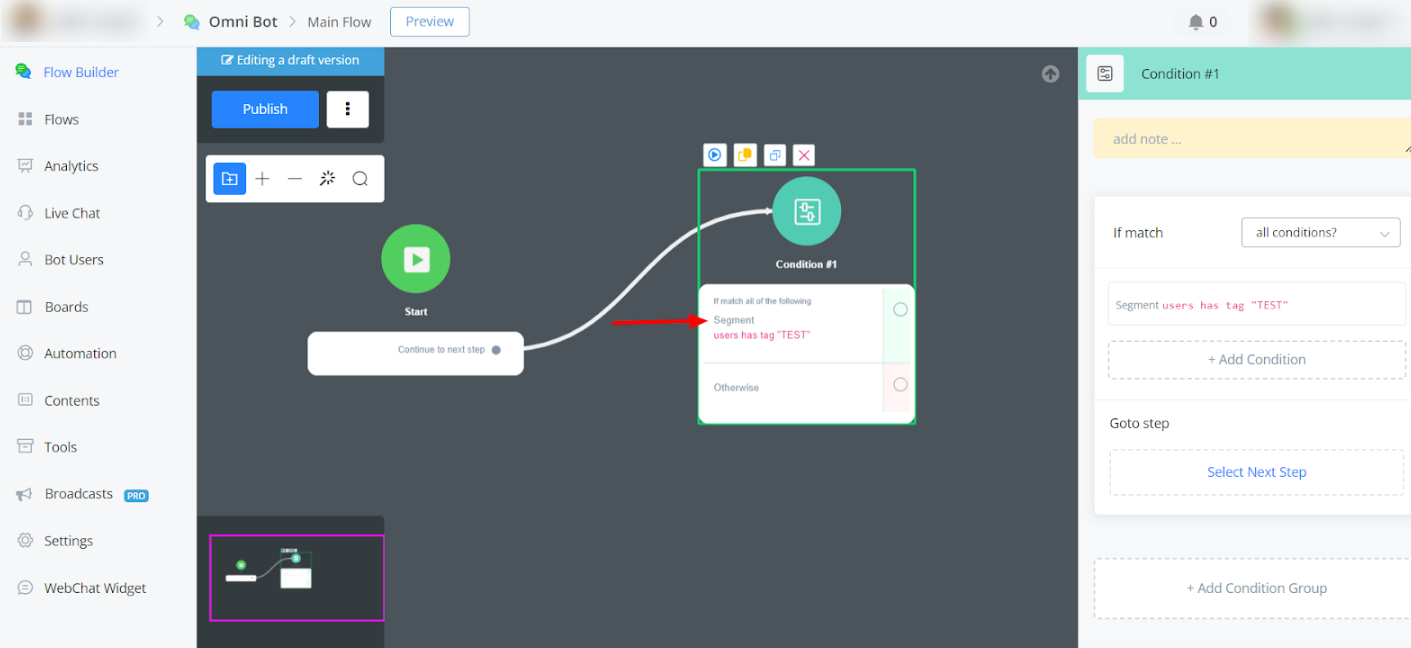Click the add note input field
Screen dimensions: 1411x648
pos(1250,139)
